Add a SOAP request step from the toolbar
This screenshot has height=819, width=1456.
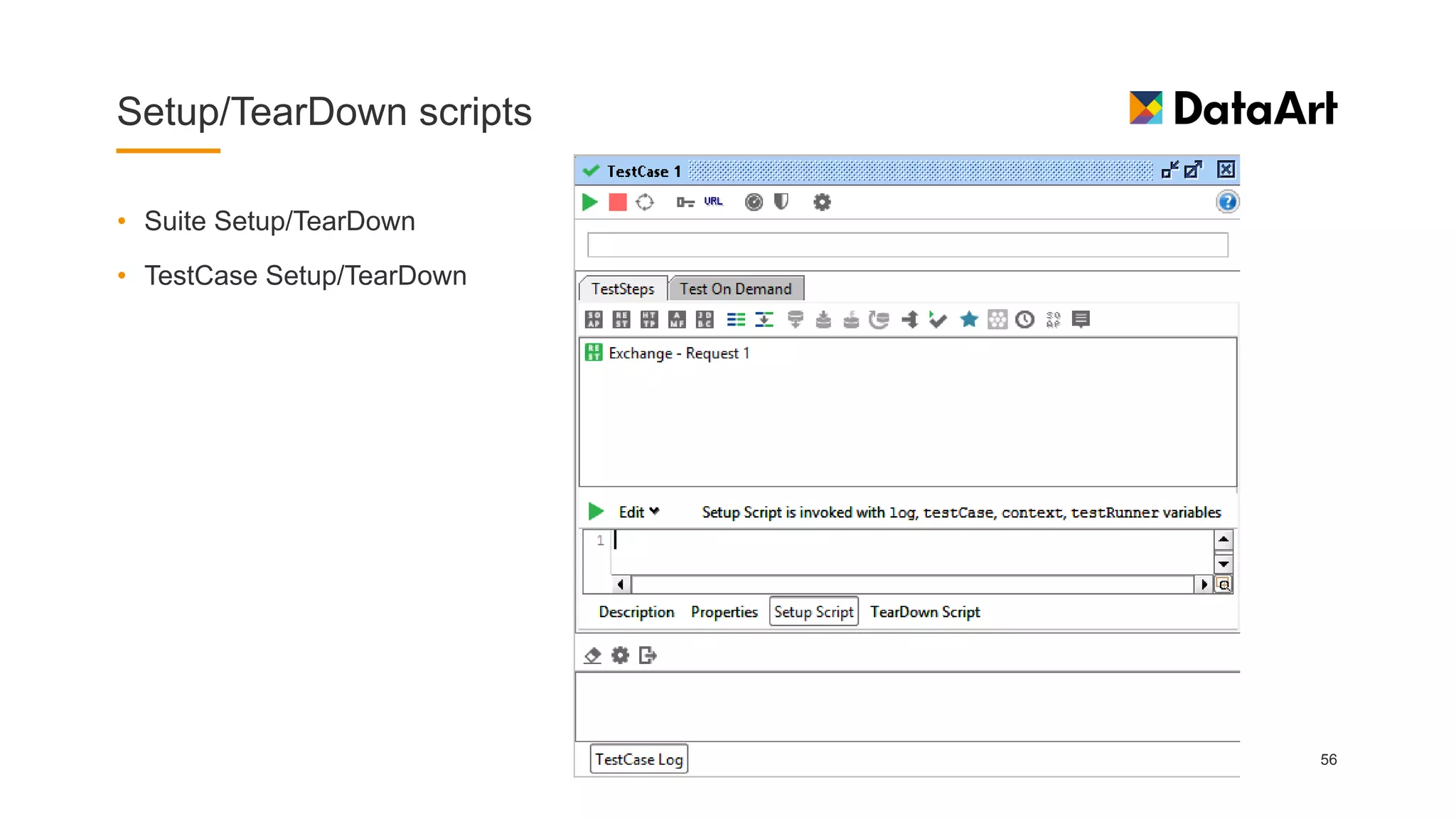tap(594, 320)
